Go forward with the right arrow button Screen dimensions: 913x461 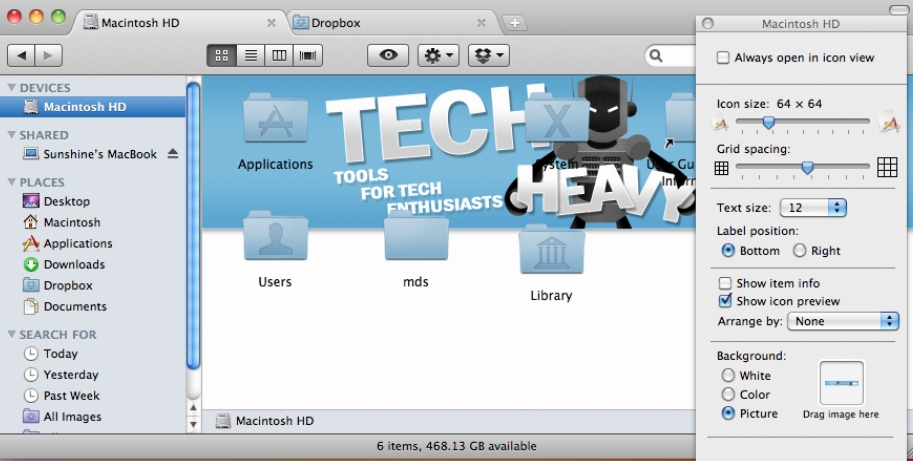click(x=48, y=55)
